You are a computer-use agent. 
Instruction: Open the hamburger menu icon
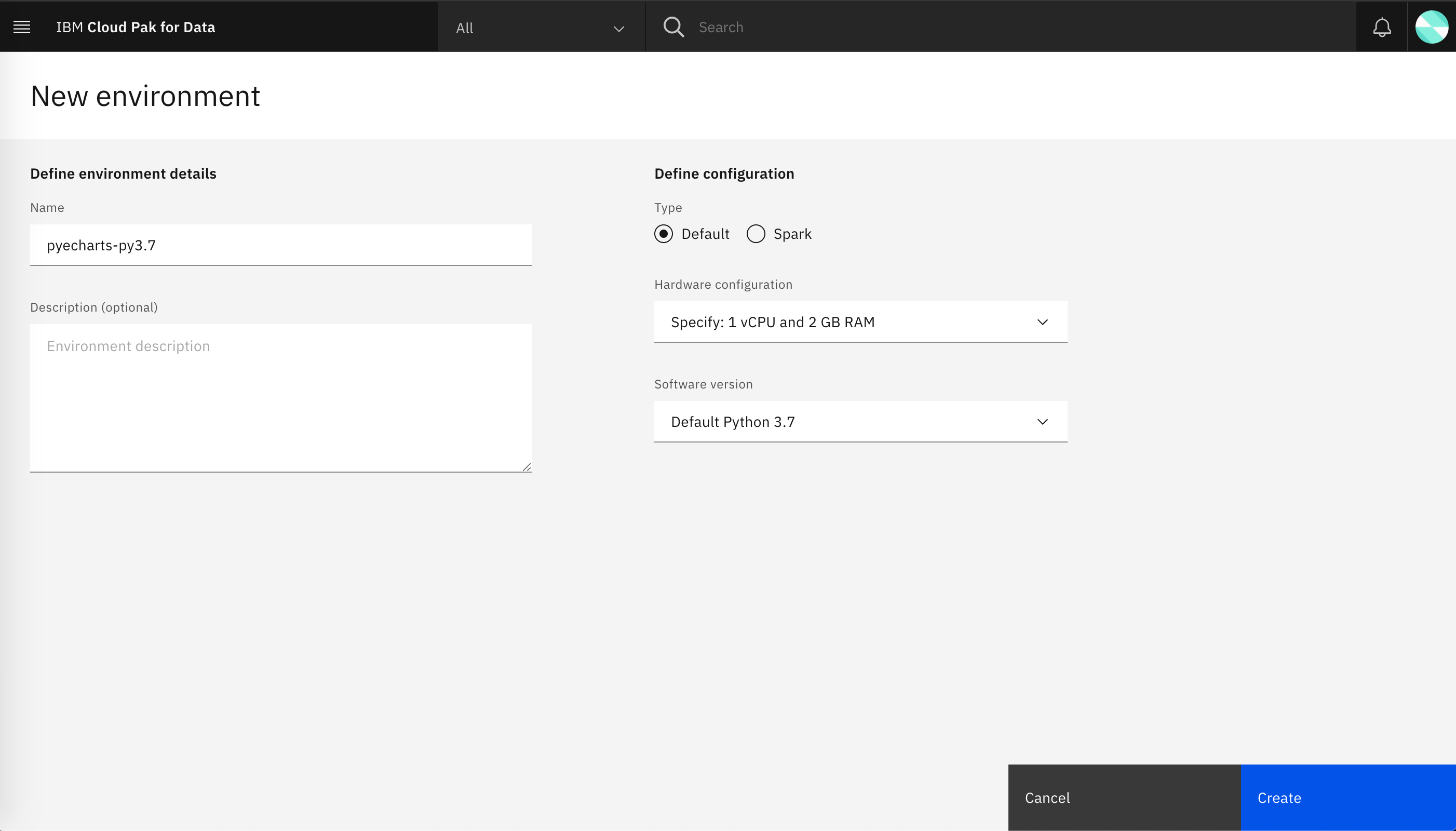point(22,27)
